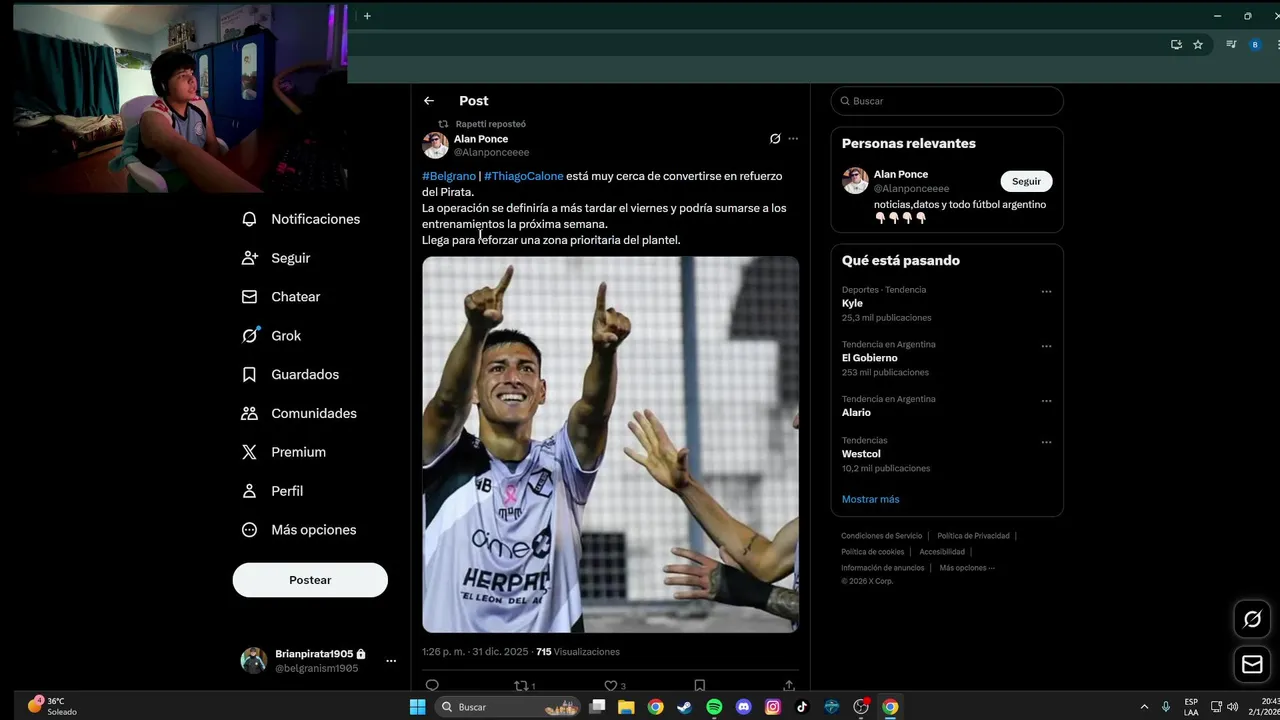Open more options for the Alario trend
This screenshot has height=720, width=1280.
pyautogui.click(x=1046, y=401)
